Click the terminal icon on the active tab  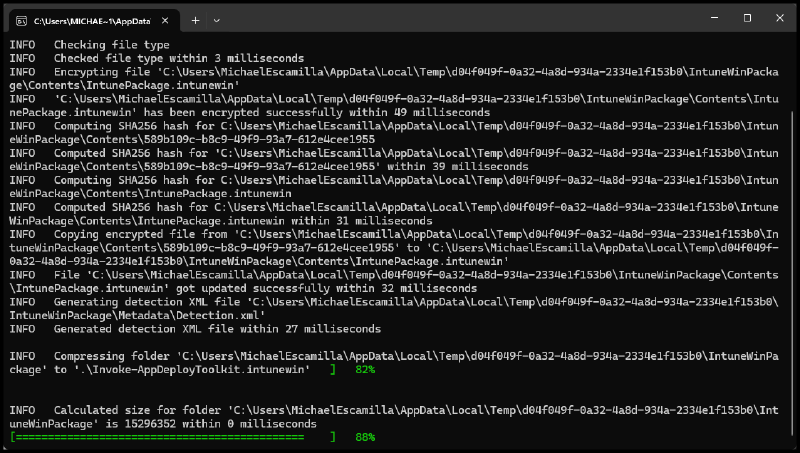click(20, 20)
